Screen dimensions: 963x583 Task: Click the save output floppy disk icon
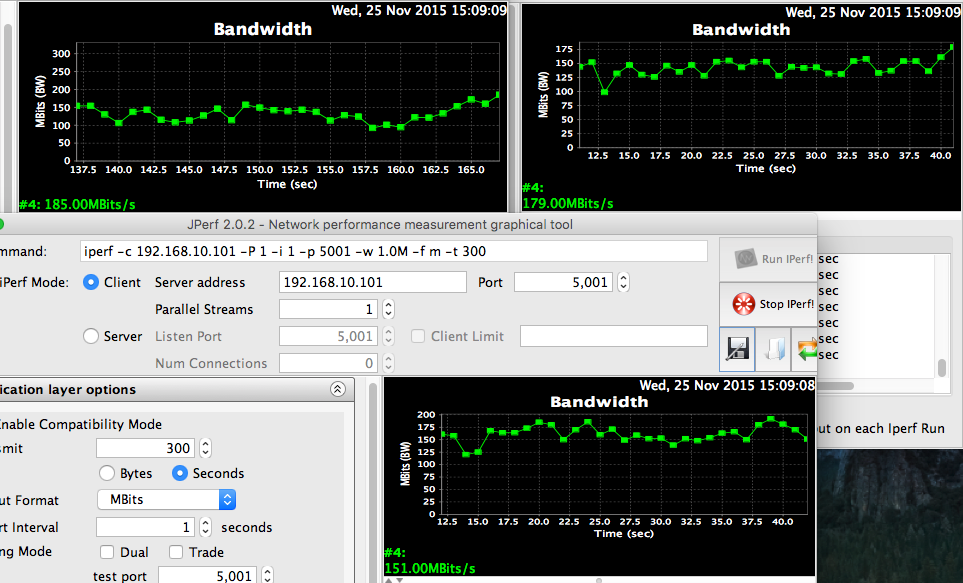(x=737, y=349)
